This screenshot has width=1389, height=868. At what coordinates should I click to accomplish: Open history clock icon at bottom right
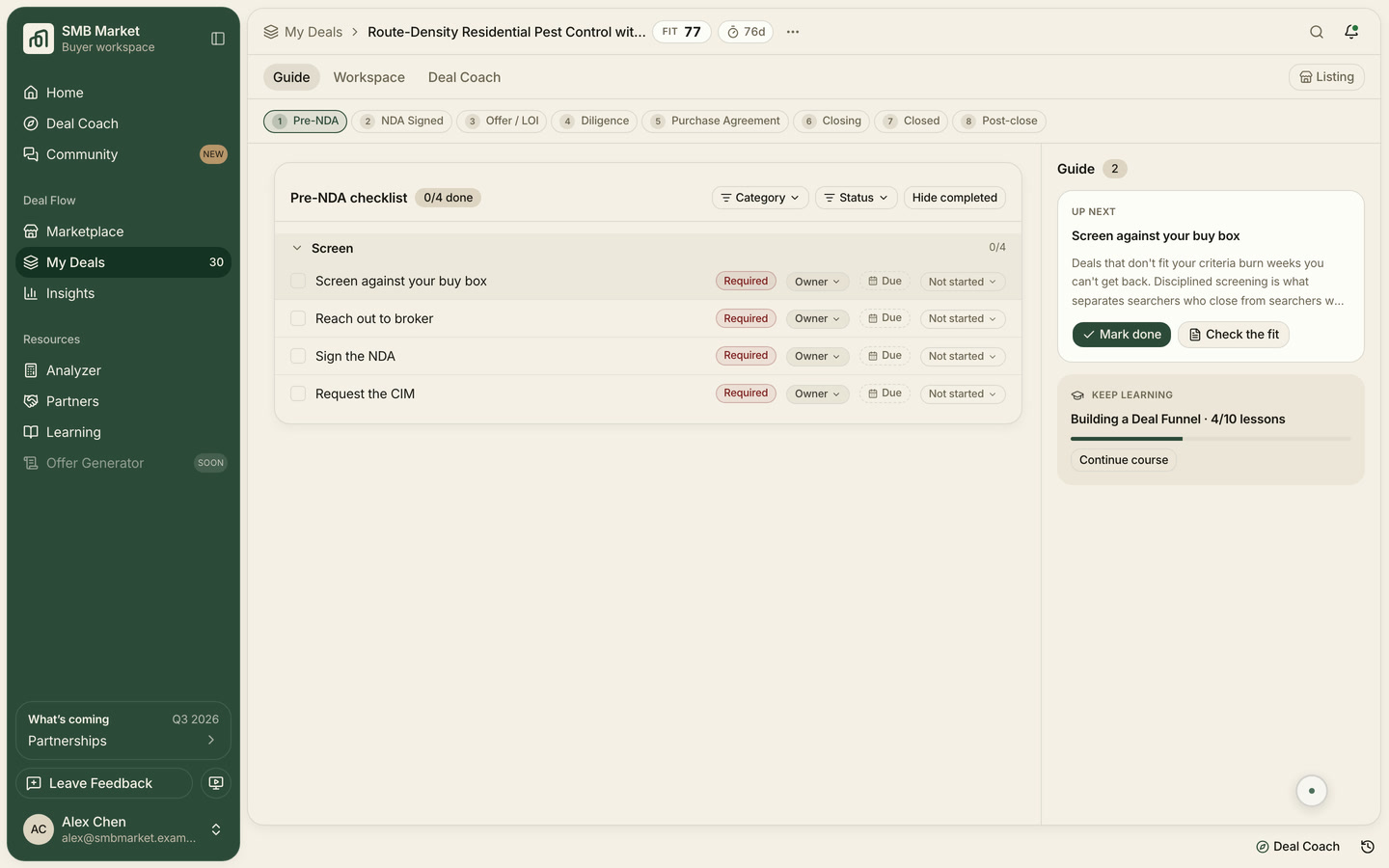pyautogui.click(x=1368, y=847)
